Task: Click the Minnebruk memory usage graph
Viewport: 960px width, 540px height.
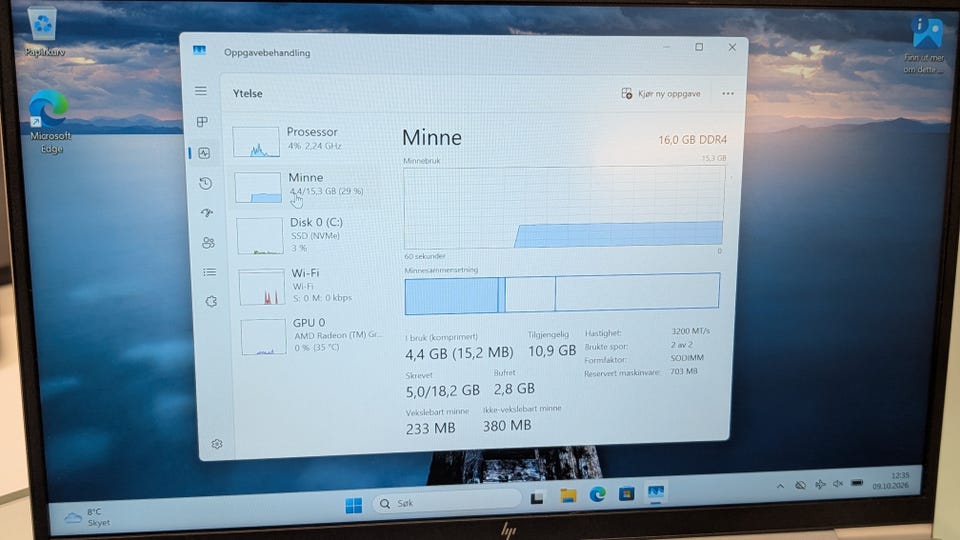Action: 563,208
